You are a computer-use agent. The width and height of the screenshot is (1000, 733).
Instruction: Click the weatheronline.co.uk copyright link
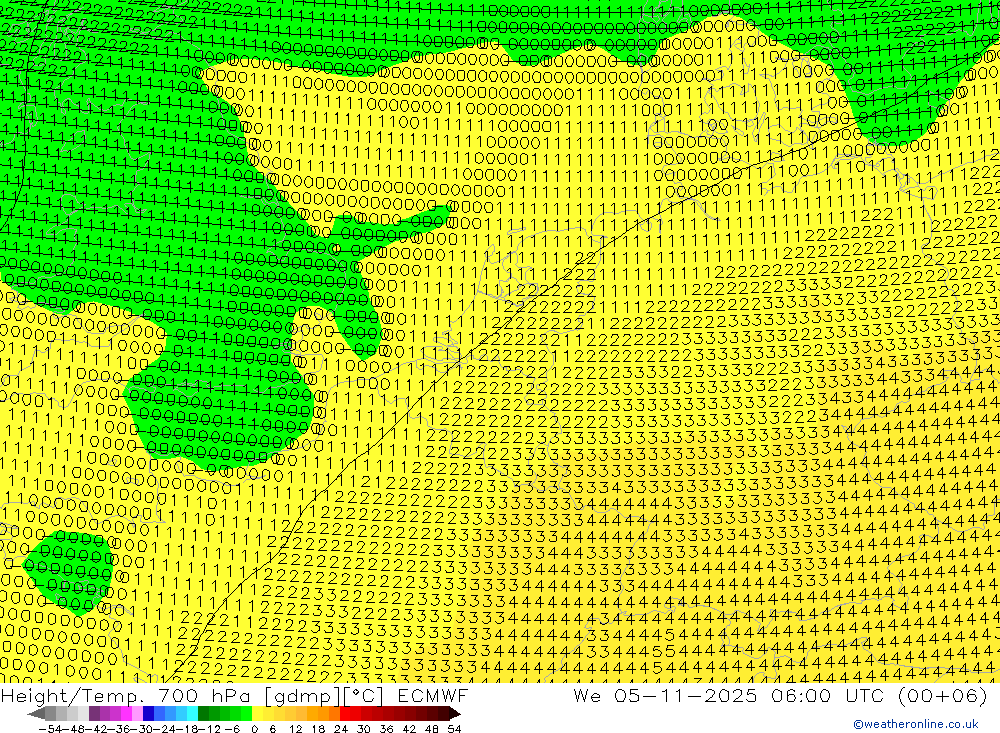tap(916, 724)
